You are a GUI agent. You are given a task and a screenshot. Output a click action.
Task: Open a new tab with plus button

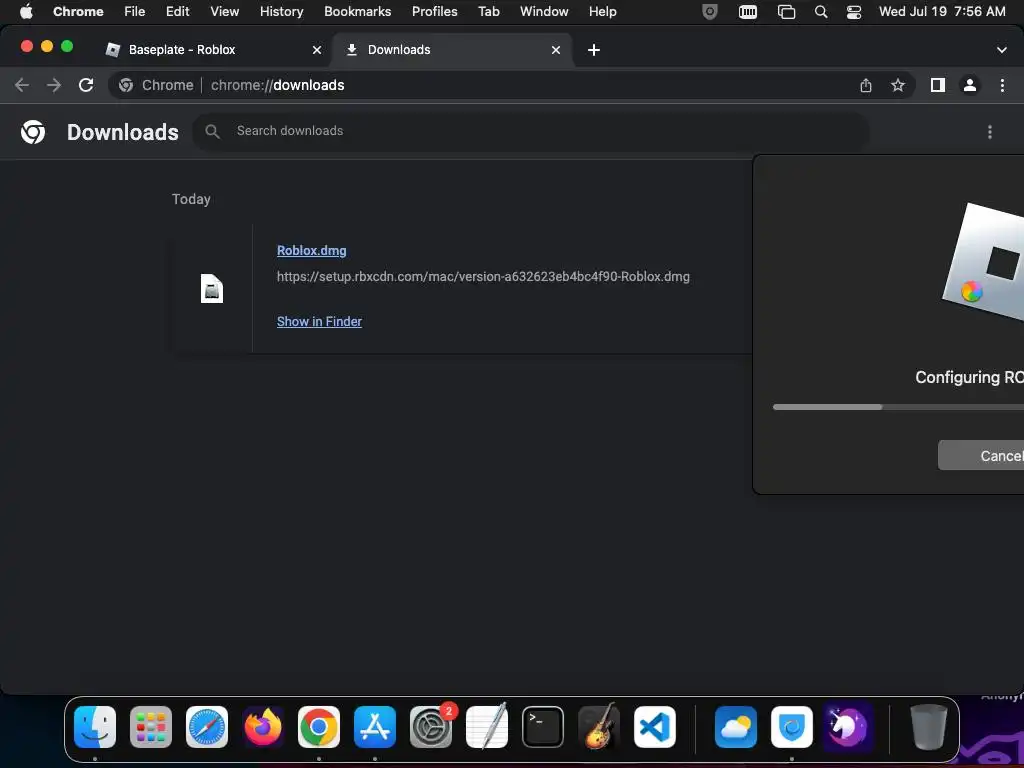tap(594, 50)
